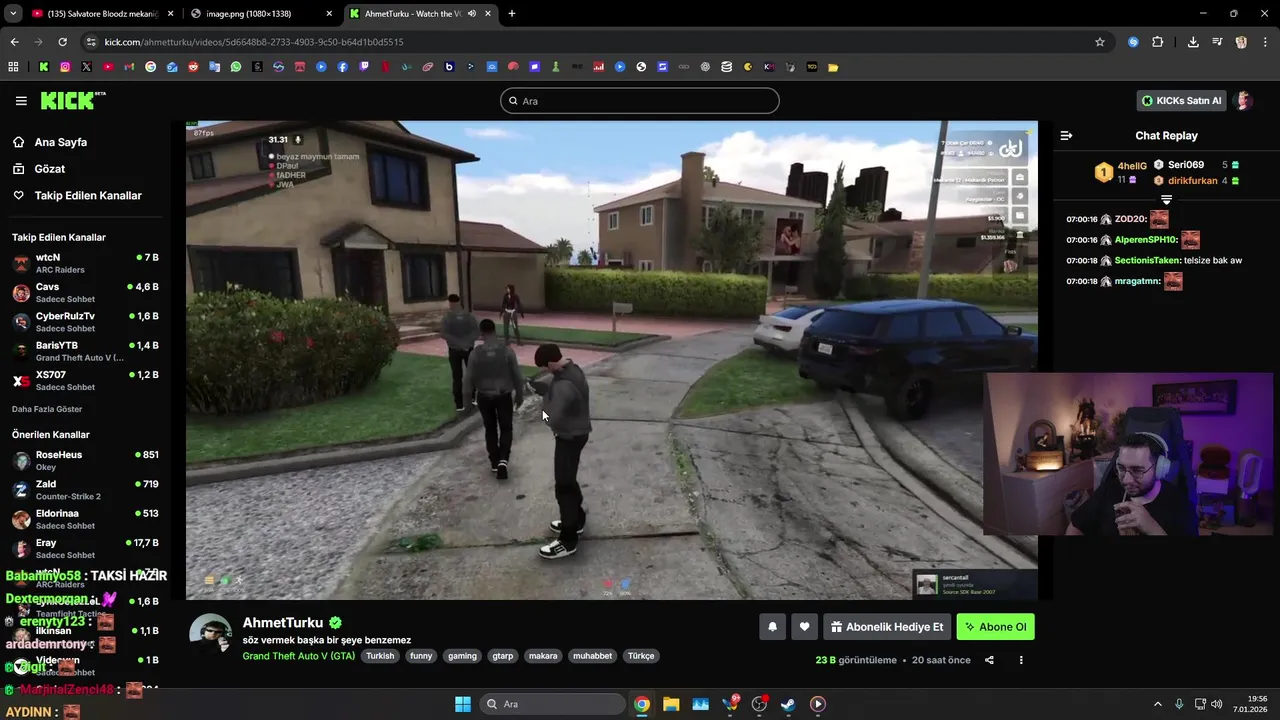
Task: Click the gtarp tag
Action: pos(502,656)
